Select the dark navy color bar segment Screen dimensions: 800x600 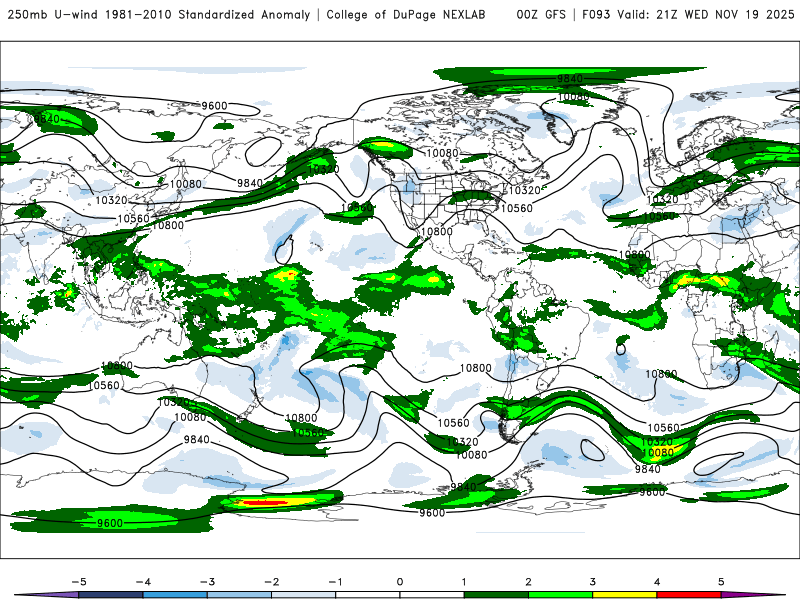click(111, 595)
